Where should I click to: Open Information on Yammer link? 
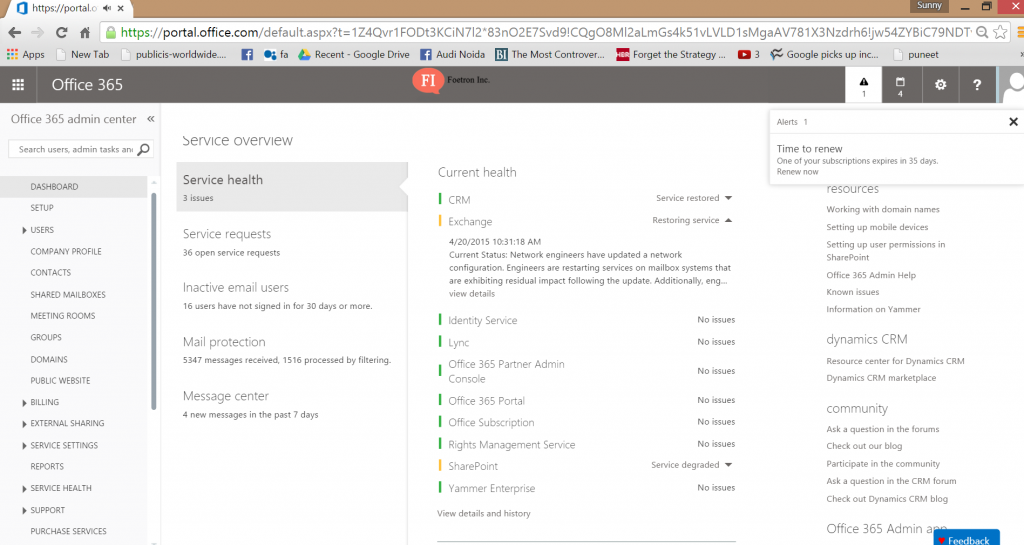pyautogui.click(x=873, y=309)
